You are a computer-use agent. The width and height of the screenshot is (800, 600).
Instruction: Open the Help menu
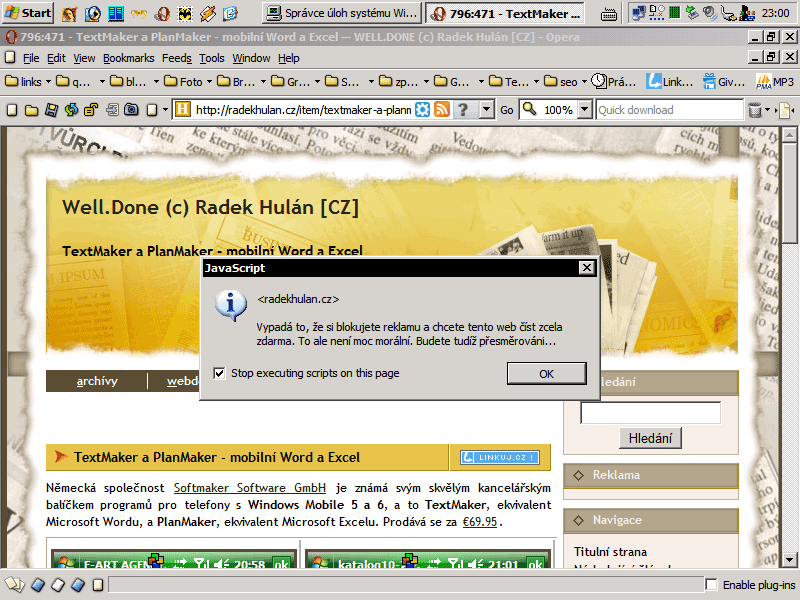tap(289, 58)
